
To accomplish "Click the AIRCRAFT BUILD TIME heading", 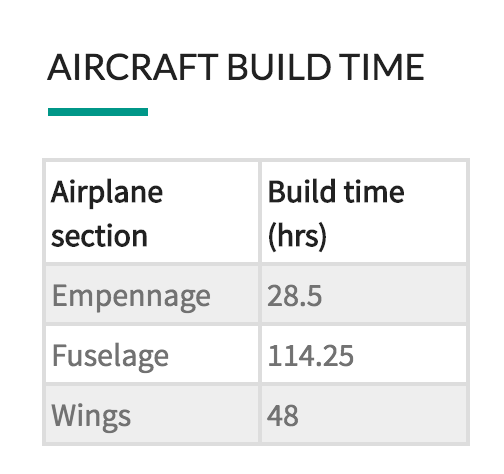I will (236, 67).
